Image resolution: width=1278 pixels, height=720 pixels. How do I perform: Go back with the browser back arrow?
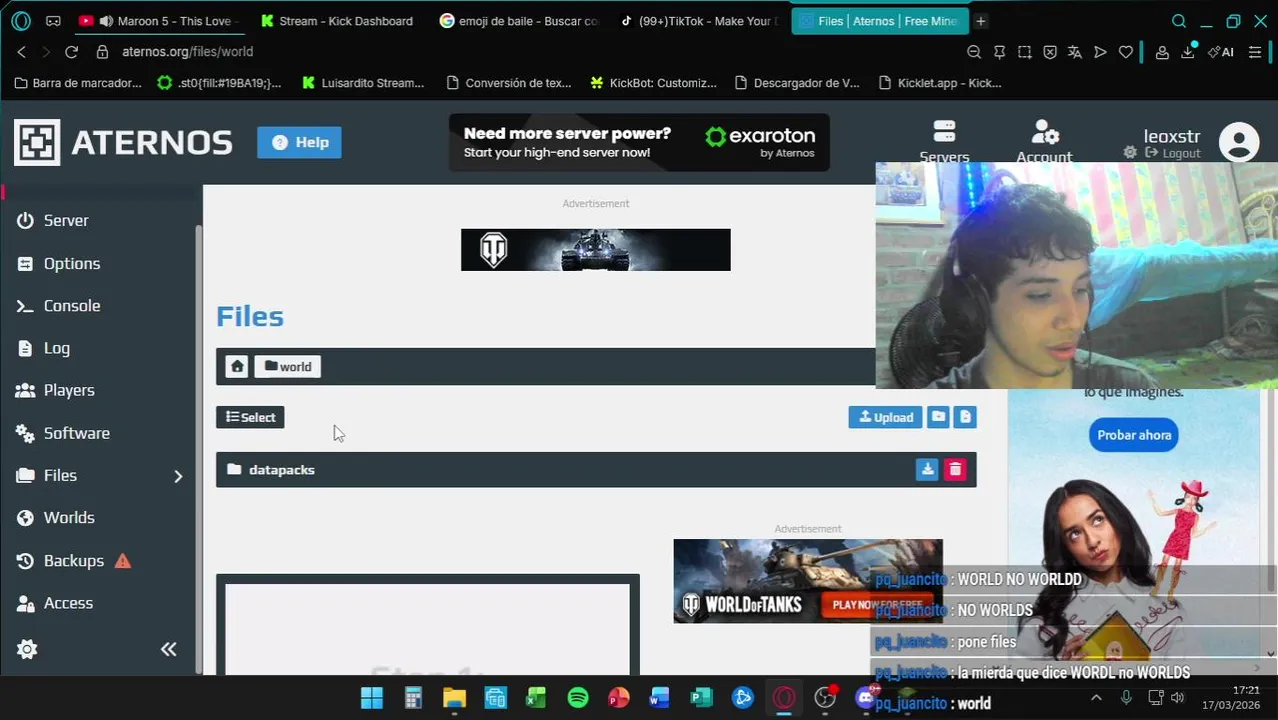(x=22, y=52)
